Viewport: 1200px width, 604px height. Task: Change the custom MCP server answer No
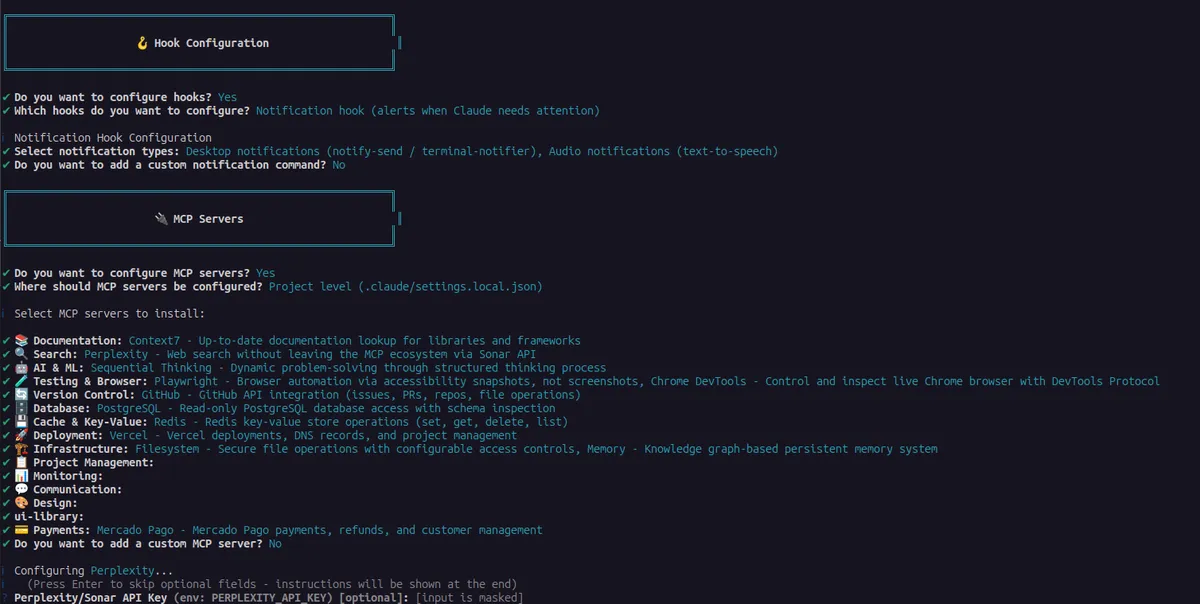tap(275, 543)
